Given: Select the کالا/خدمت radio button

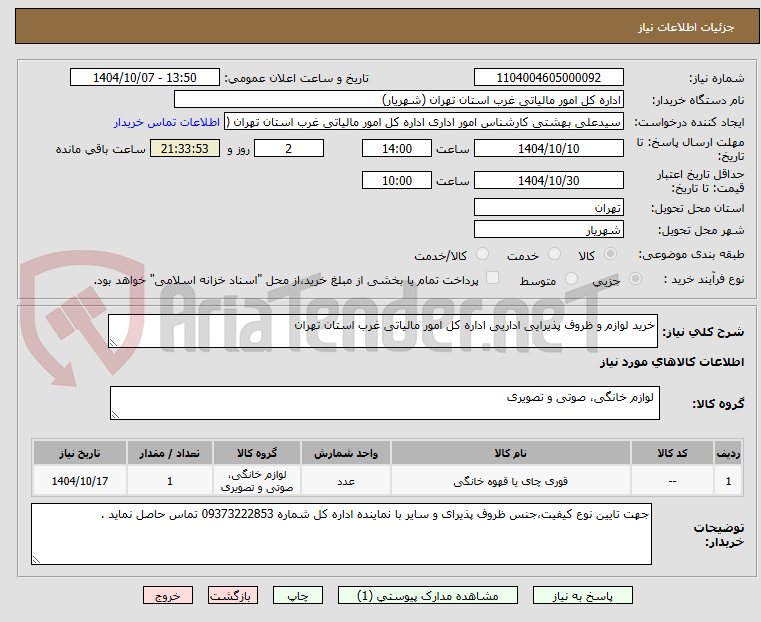Looking at the screenshot, I should (x=482, y=254).
